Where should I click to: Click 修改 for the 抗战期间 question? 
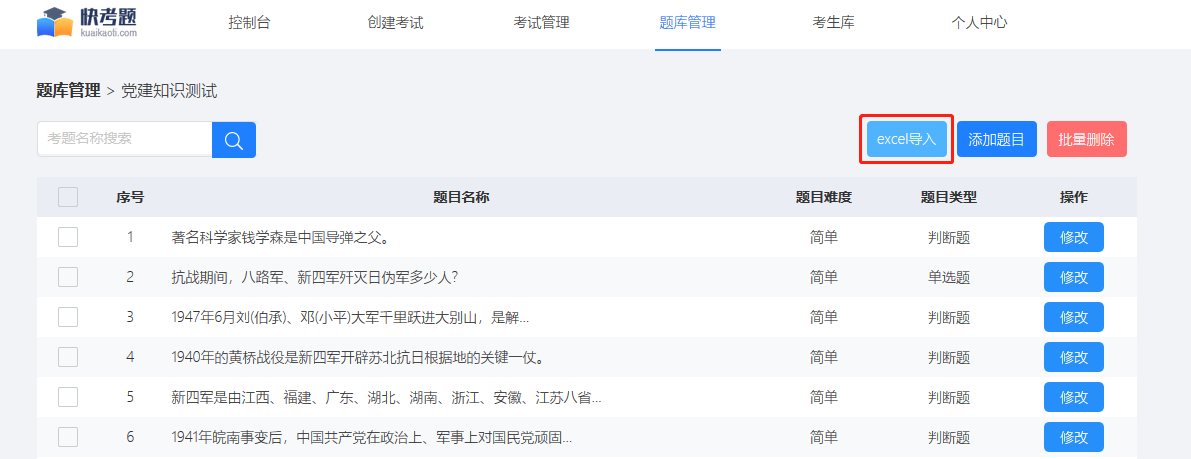click(1074, 277)
